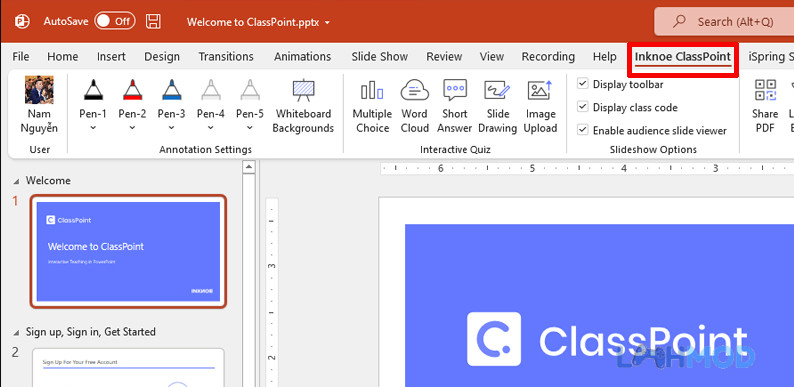Image resolution: width=794 pixels, height=387 pixels.
Task: Uncheck the Display toolbar checkbox
Action: pyautogui.click(x=583, y=84)
